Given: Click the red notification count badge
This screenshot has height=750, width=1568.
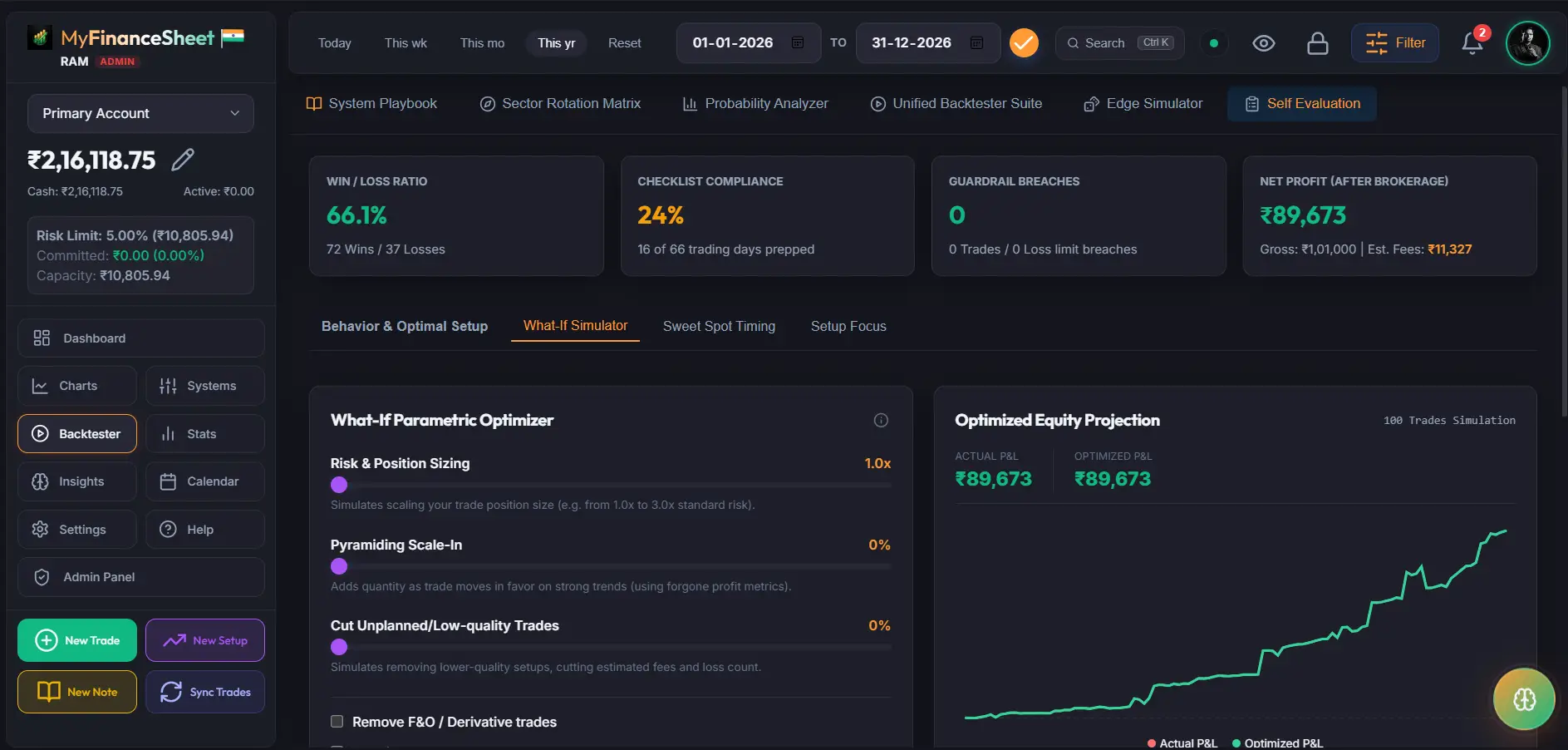Looking at the screenshot, I should pyautogui.click(x=1482, y=33).
